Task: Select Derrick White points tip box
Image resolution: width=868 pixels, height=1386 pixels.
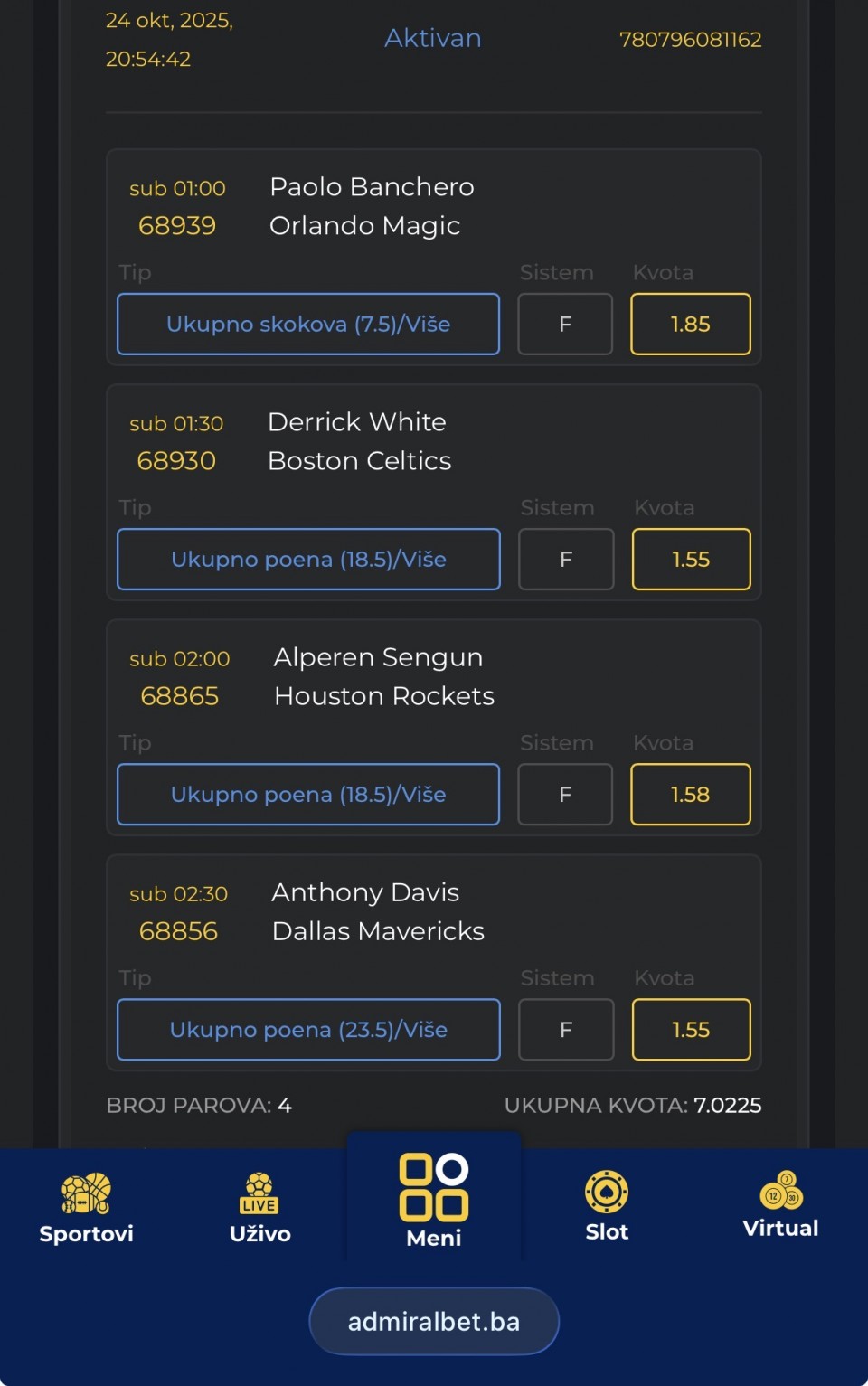Action: 308,560
